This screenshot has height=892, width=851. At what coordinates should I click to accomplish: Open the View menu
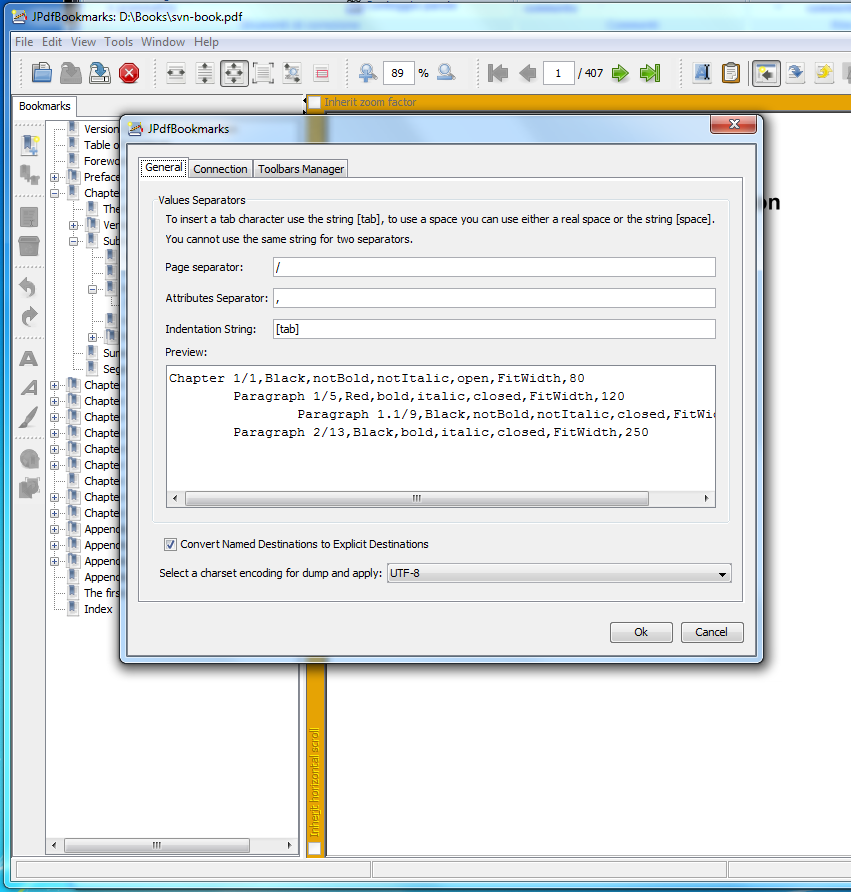click(x=83, y=42)
